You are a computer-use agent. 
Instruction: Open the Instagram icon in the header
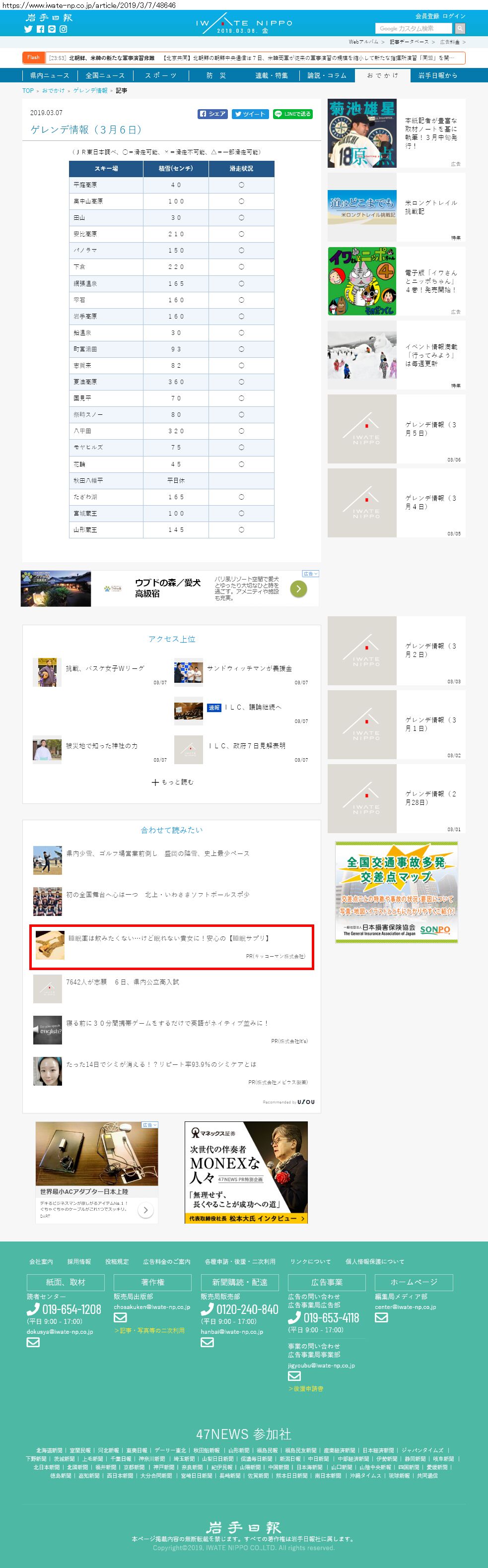click(x=64, y=29)
